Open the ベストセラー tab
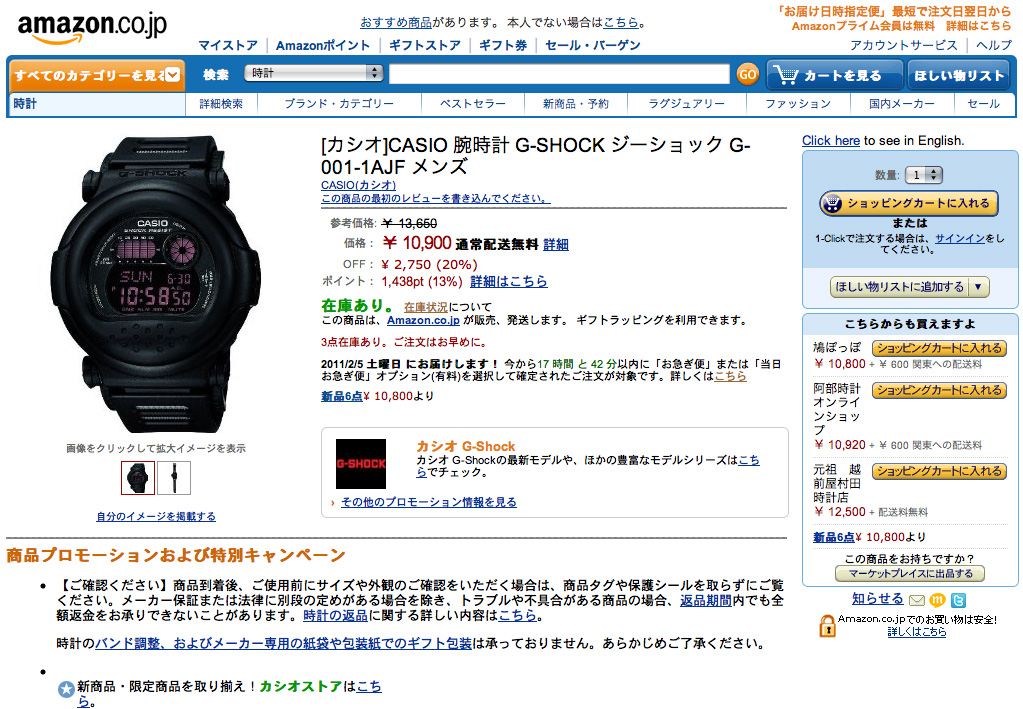Viewport: 1023px width, 709px height. (472, 104)
